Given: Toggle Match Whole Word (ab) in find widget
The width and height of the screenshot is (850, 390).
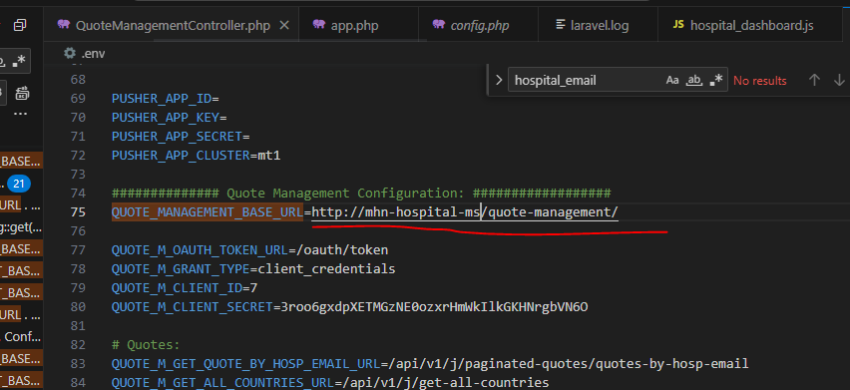Looking at the screenshot, I should coord(694,80).
